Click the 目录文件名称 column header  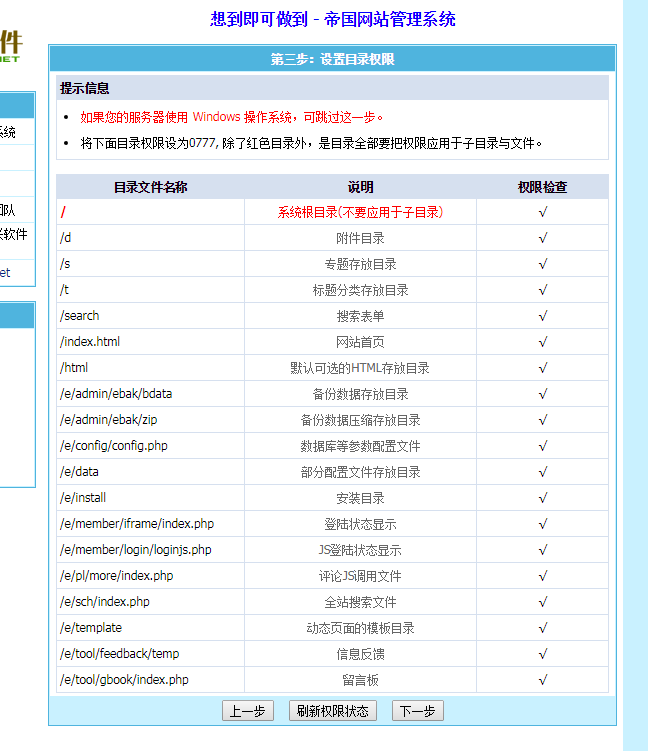click(x=150, y=187)
